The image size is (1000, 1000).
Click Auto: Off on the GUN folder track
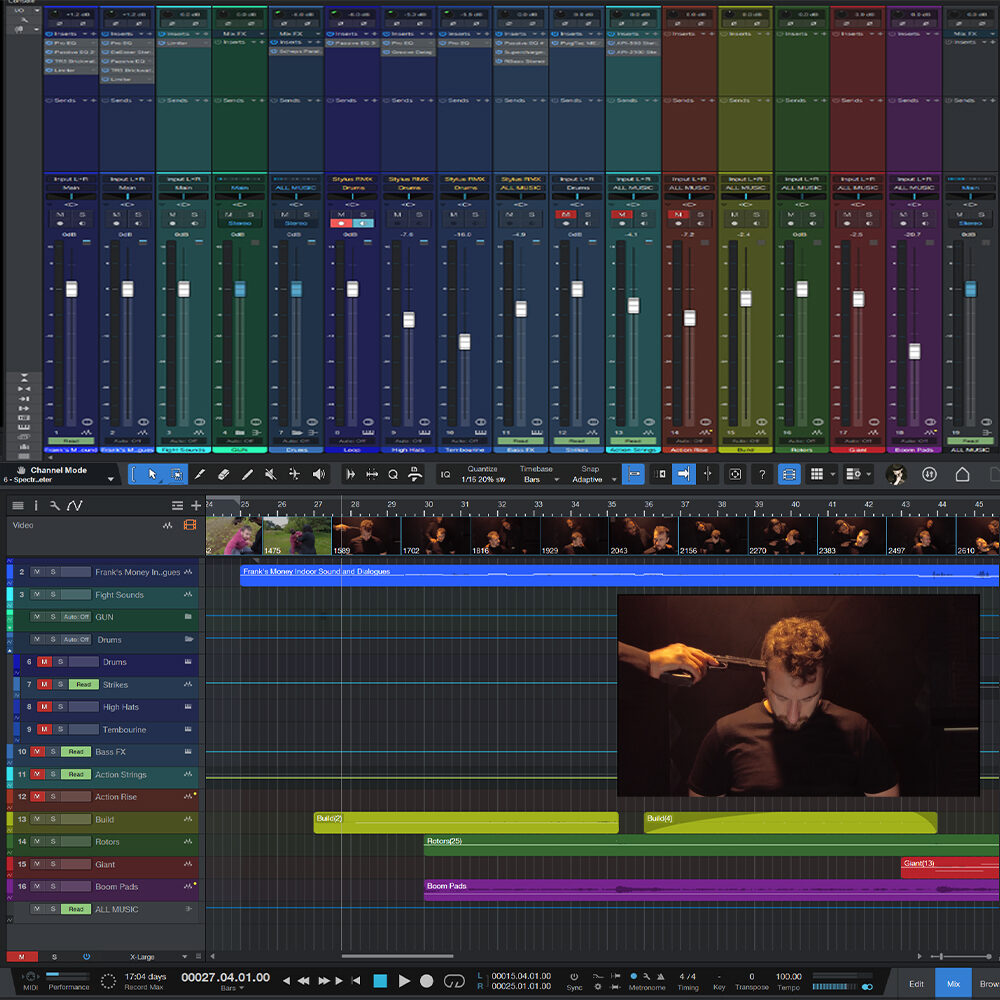(x=77, y=617)
